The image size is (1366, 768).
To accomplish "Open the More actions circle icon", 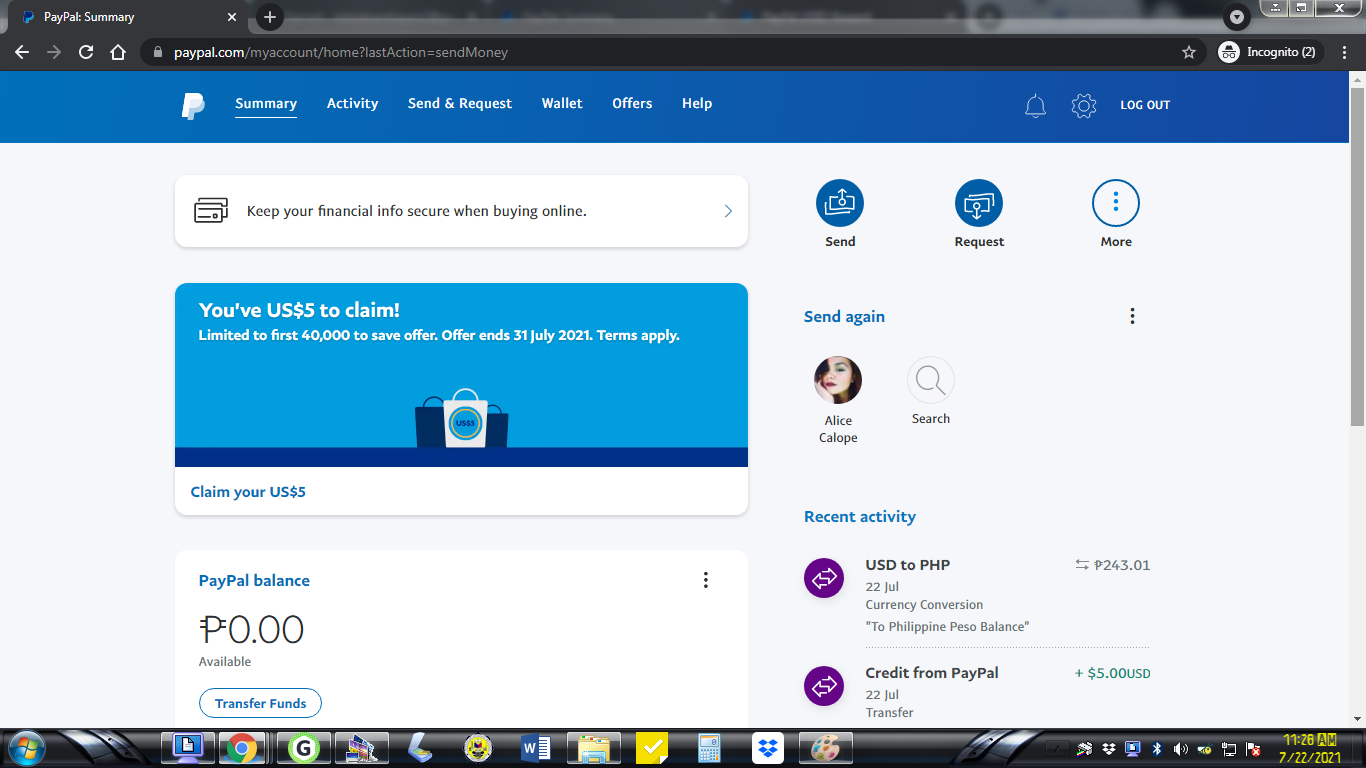I will (1116, 204).
